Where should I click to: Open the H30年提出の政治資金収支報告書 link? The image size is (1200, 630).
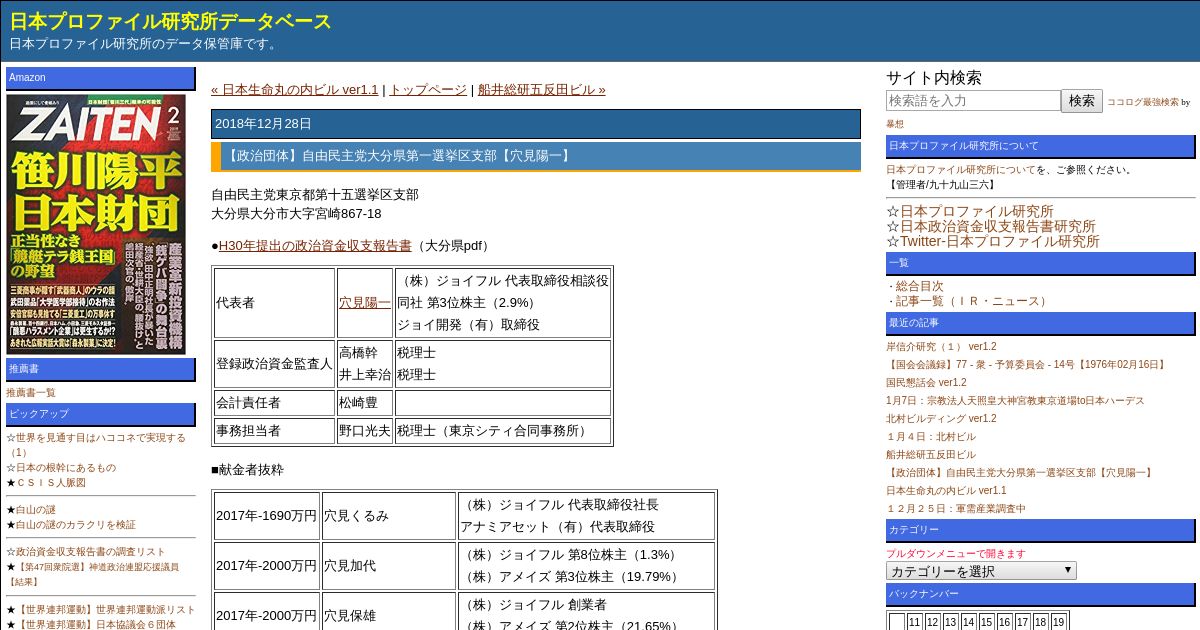point(315,245)
